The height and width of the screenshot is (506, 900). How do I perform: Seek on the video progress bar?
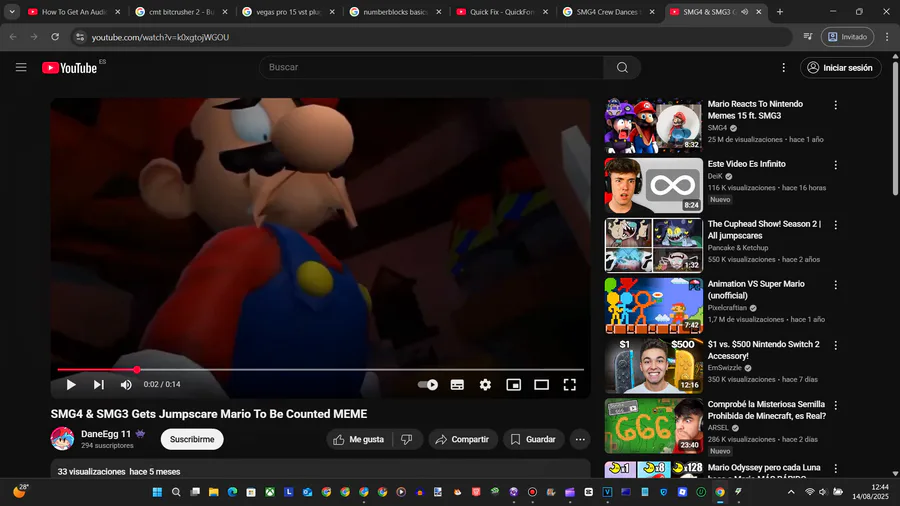[320, 369]
